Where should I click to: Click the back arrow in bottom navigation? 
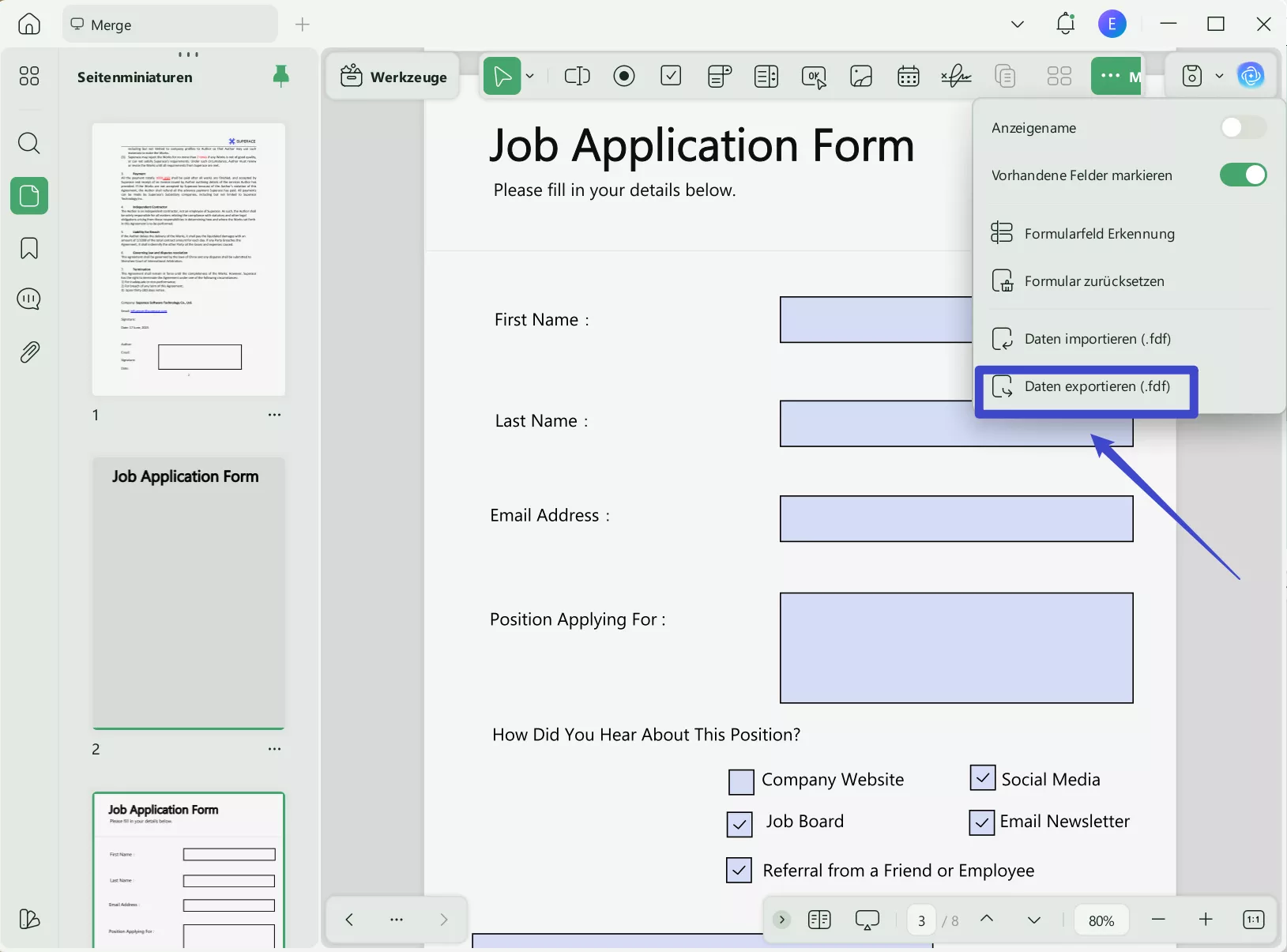click(349, 920)
